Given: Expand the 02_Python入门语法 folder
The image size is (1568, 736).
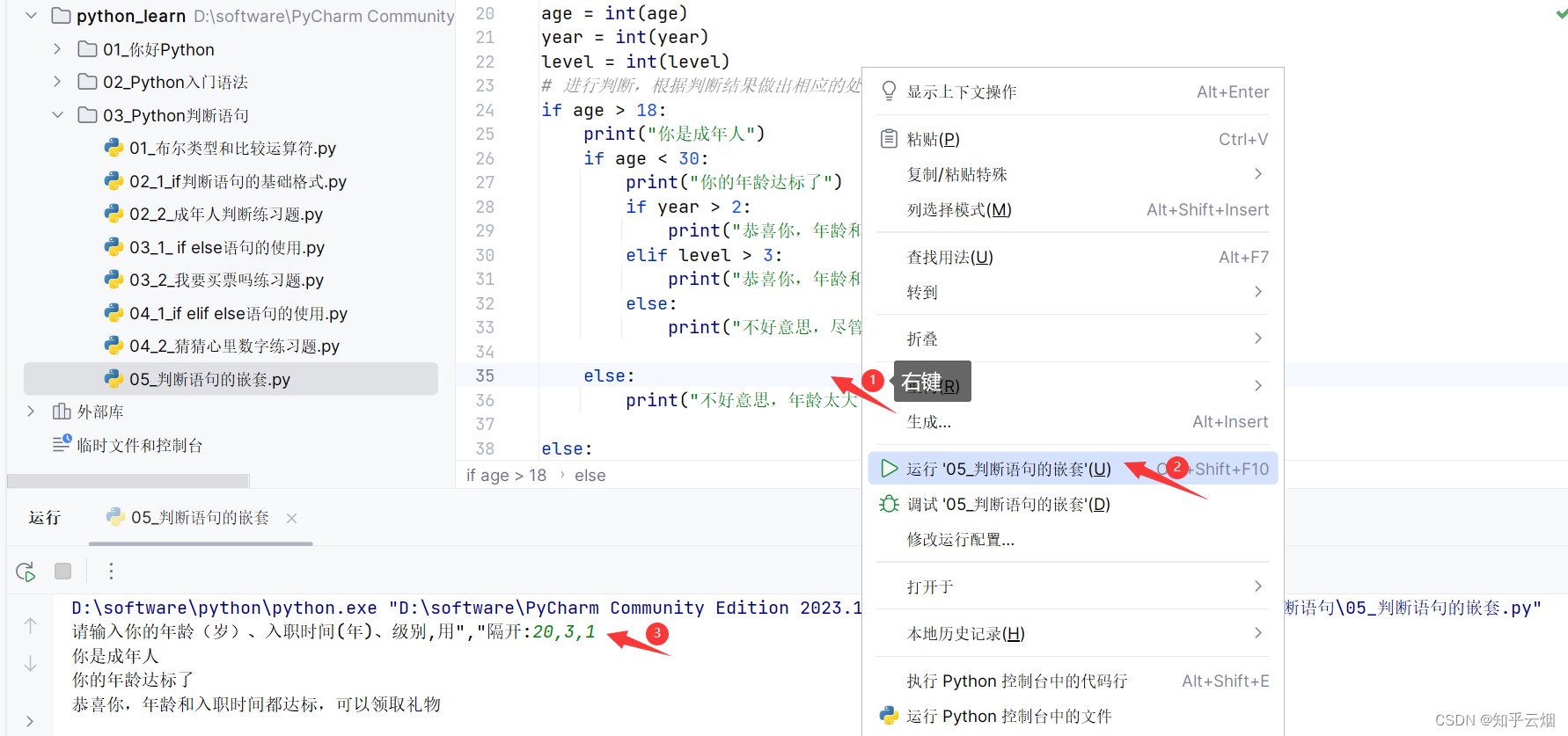Looking at the screenshot, I should click(57, 82).
